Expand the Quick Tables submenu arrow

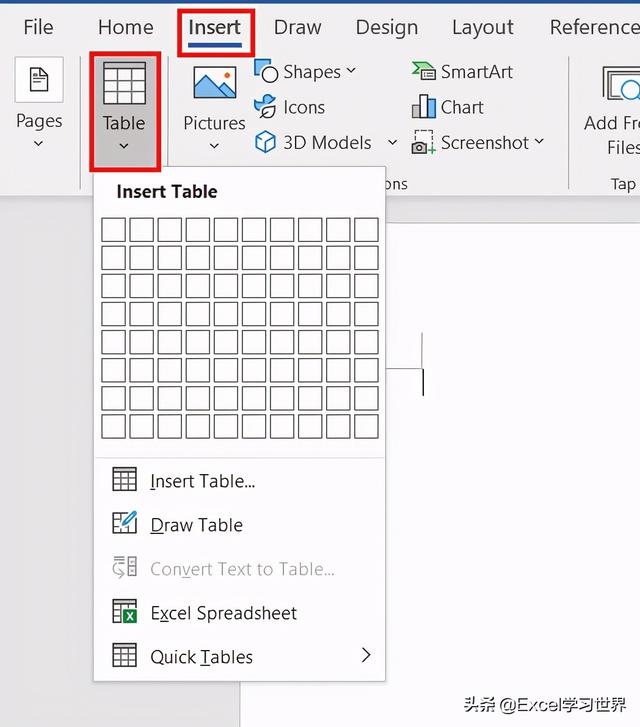point(366,656)
